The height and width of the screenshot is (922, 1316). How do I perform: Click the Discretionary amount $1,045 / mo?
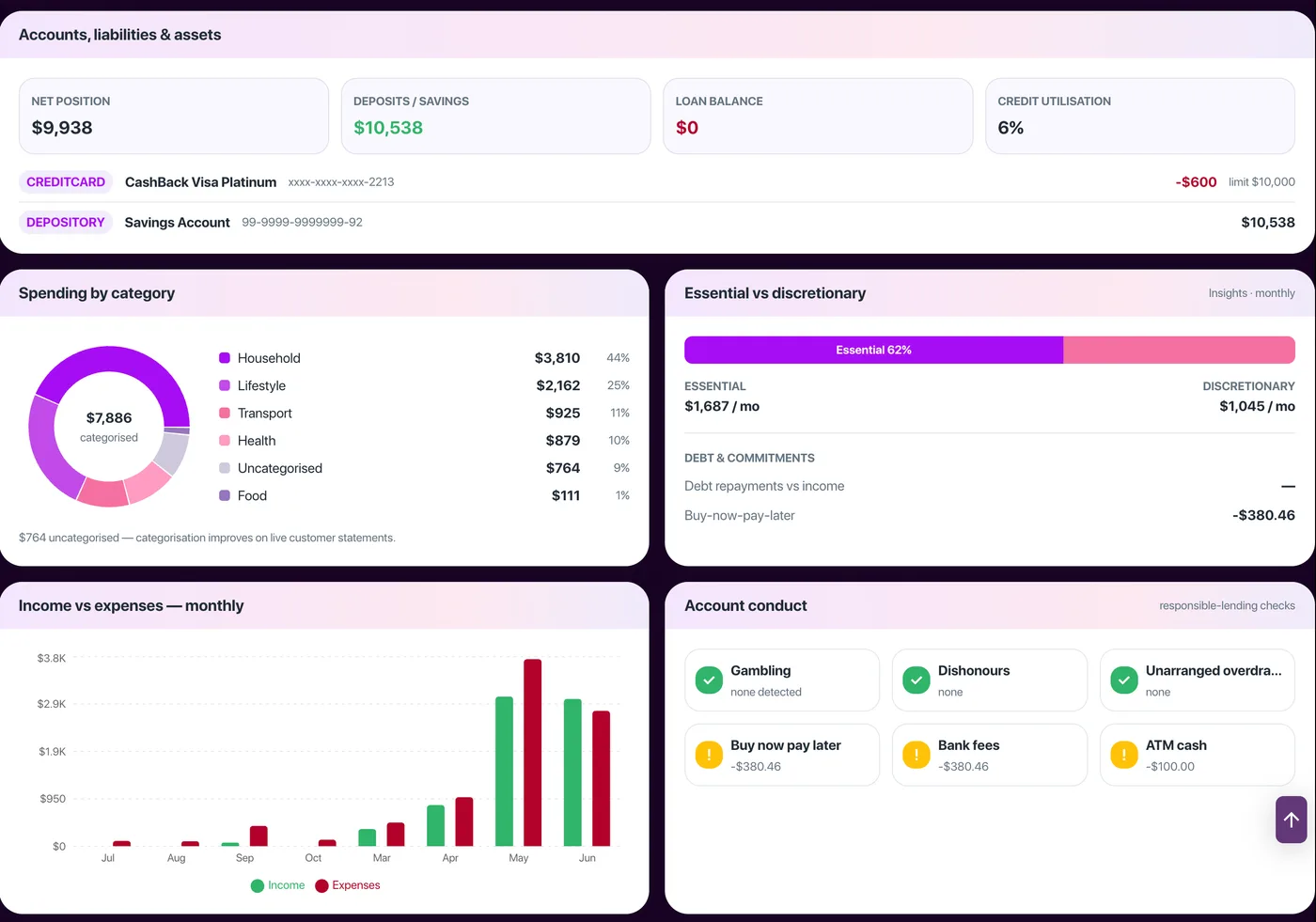(x=1258, y=406)
